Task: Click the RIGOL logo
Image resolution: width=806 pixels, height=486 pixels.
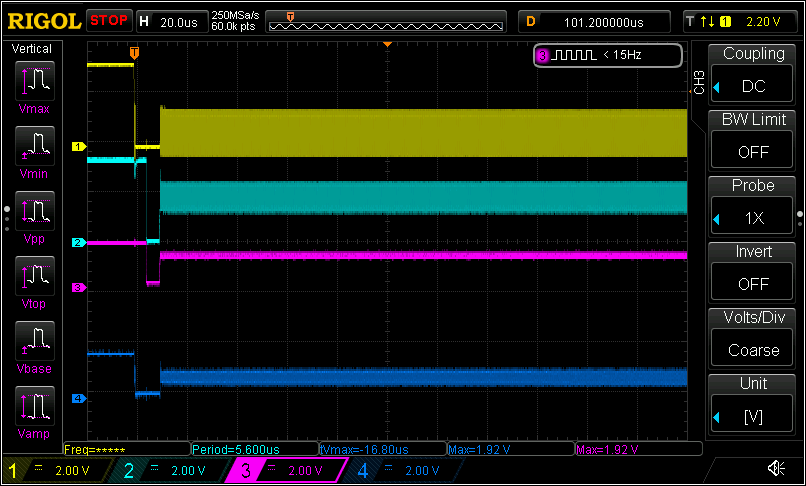Action: (x=43, y=20)
